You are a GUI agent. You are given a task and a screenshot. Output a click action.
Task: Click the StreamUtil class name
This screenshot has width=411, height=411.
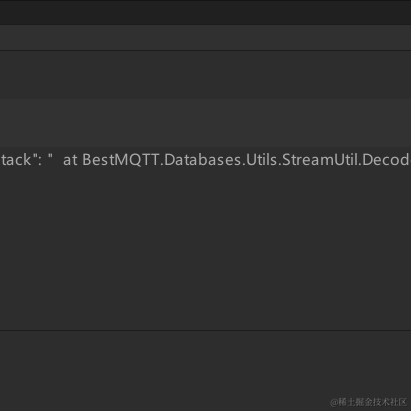tap(320, 160)
